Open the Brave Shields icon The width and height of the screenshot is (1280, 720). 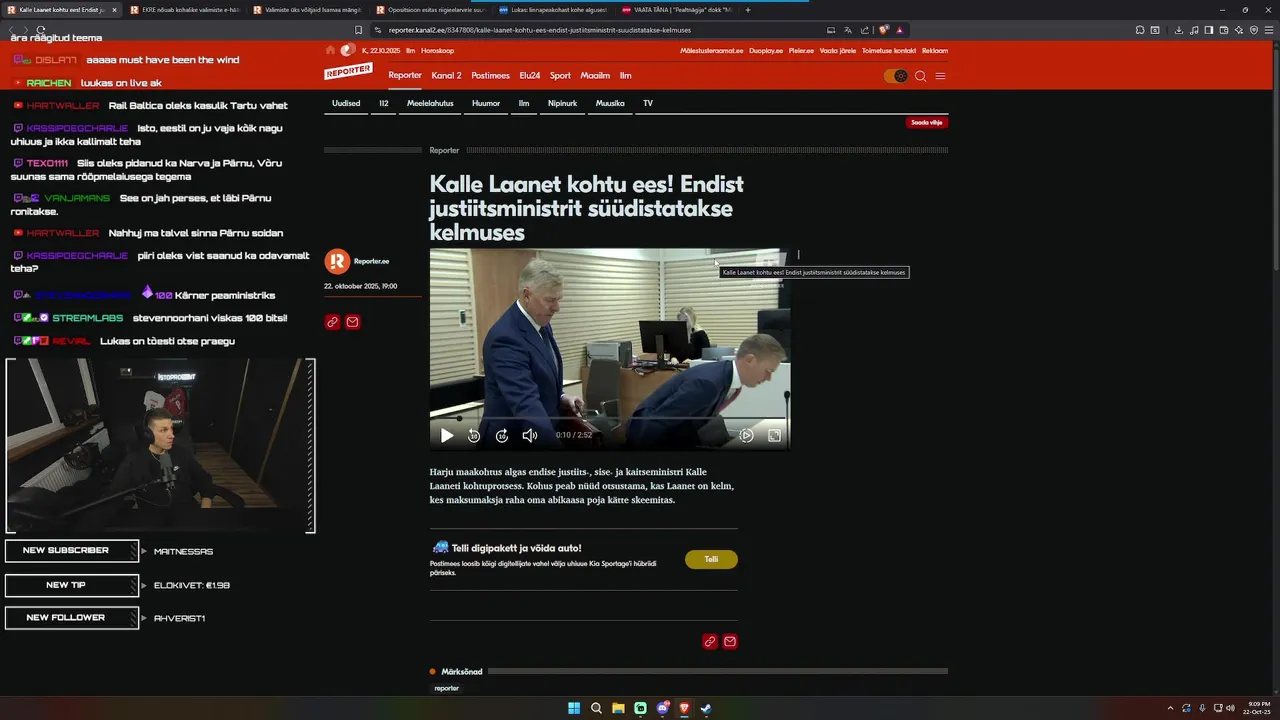coord(883,30)
